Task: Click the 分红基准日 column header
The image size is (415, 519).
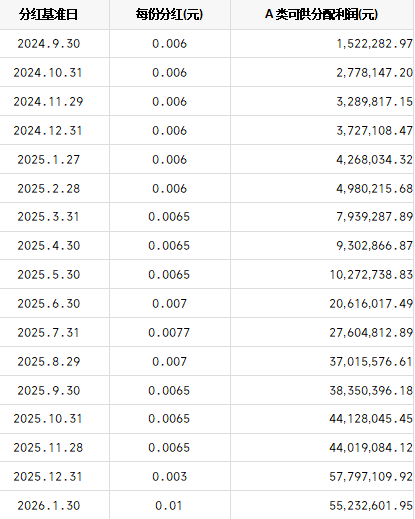Action: click(x=48, y=14)
